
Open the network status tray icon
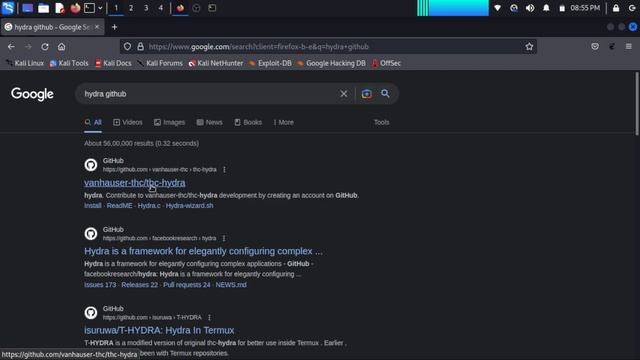pos(498,8)
